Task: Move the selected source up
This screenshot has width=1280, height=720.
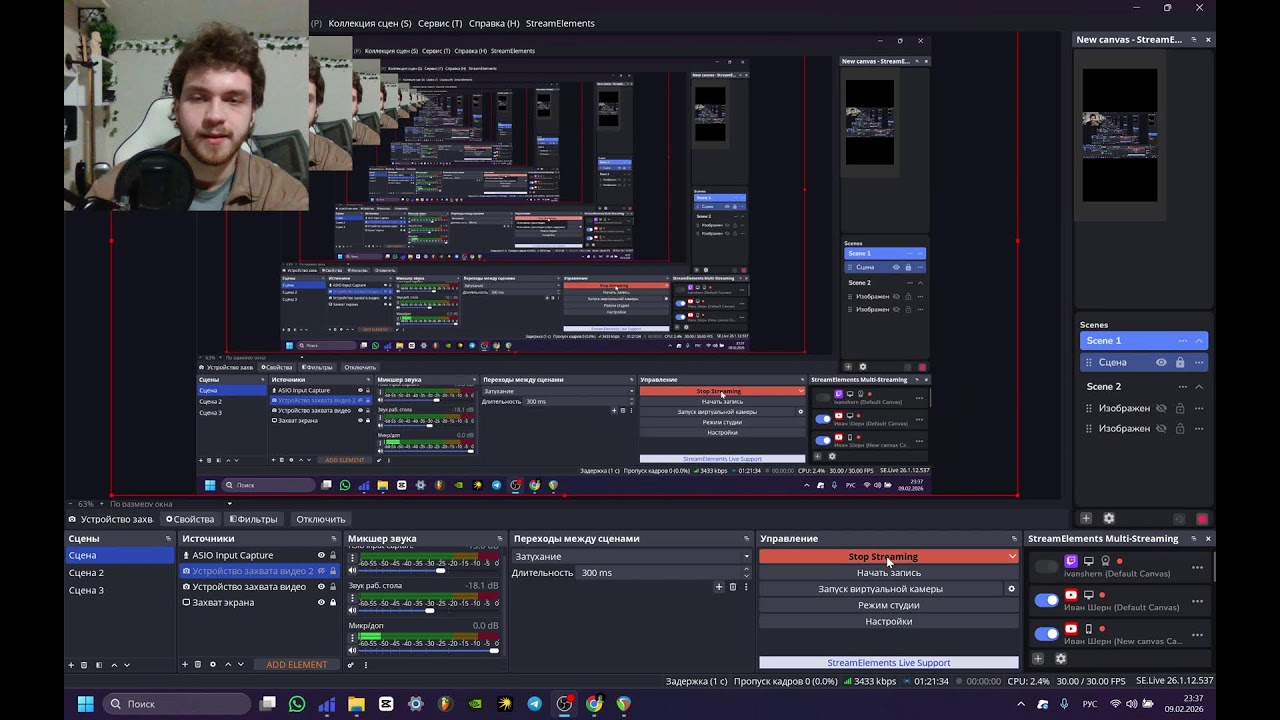Action: (228, 665)
